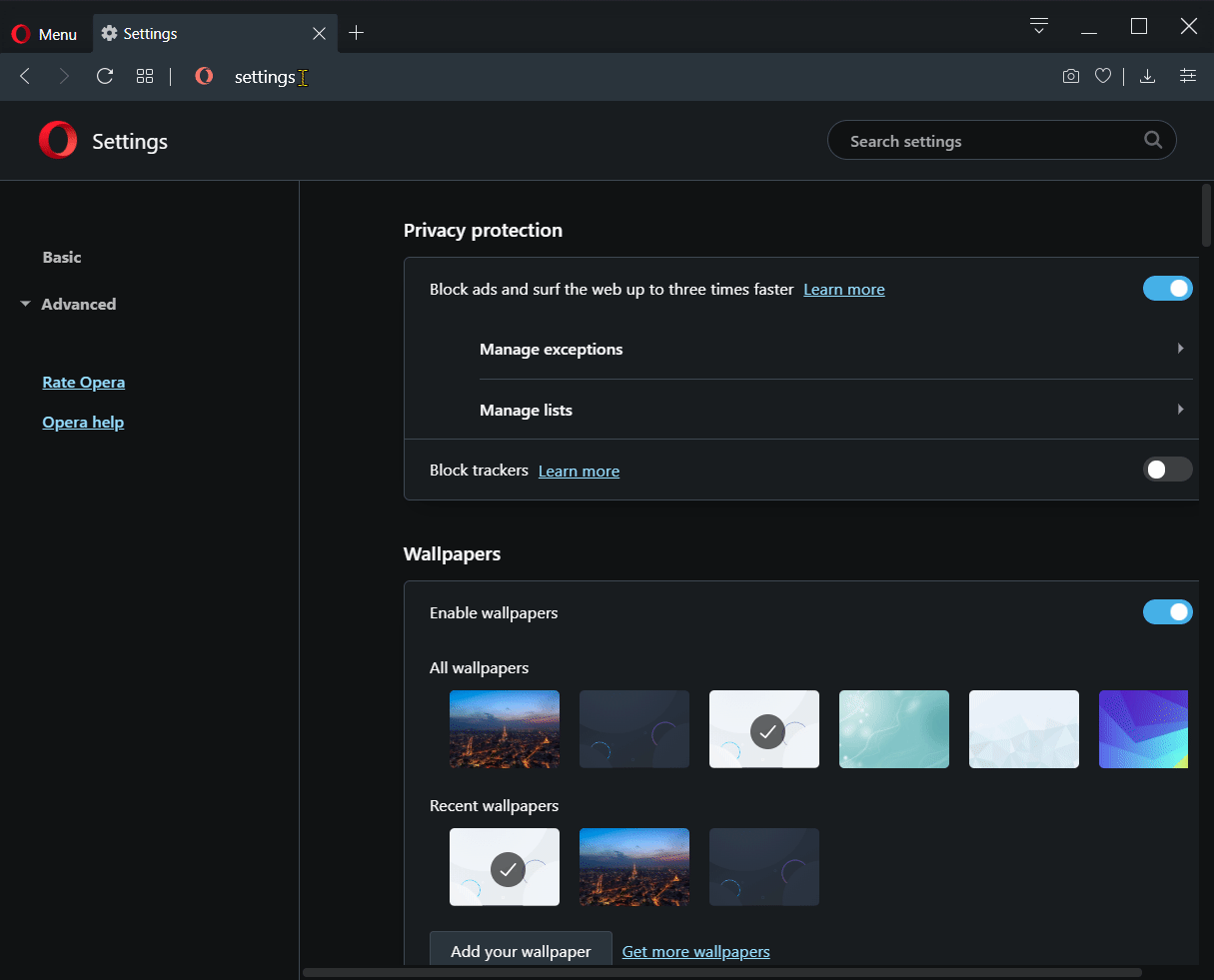Disable the Block ads toggle
This screenshot has height=980, width=1214.
tap(1168, 289)
